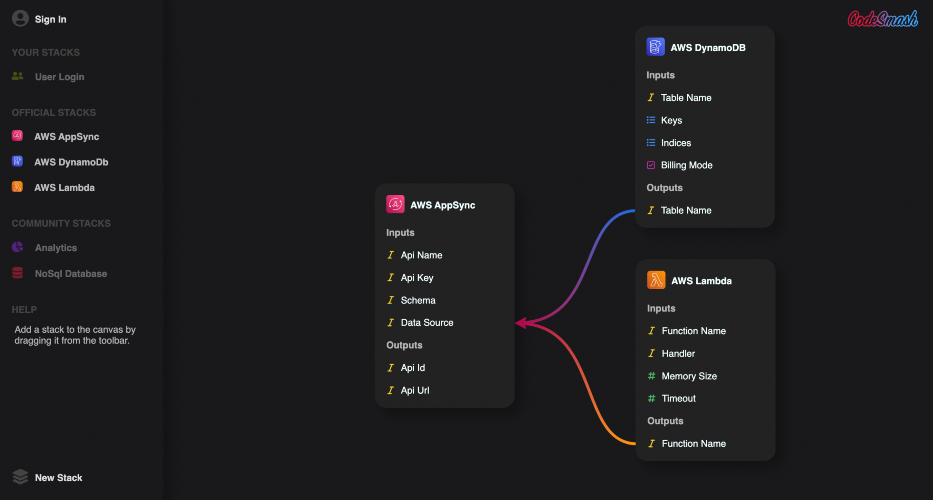This screenshot has width=933, height=500.
Task: Select the Schema input
Action: [x=418, y=300]
